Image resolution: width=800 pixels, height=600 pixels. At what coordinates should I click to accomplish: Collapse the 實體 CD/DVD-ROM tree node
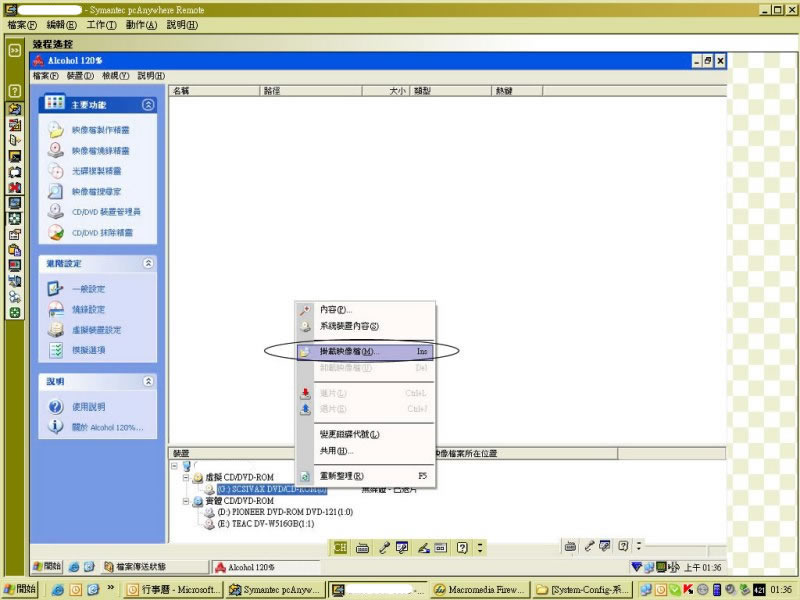click(186, 501)
